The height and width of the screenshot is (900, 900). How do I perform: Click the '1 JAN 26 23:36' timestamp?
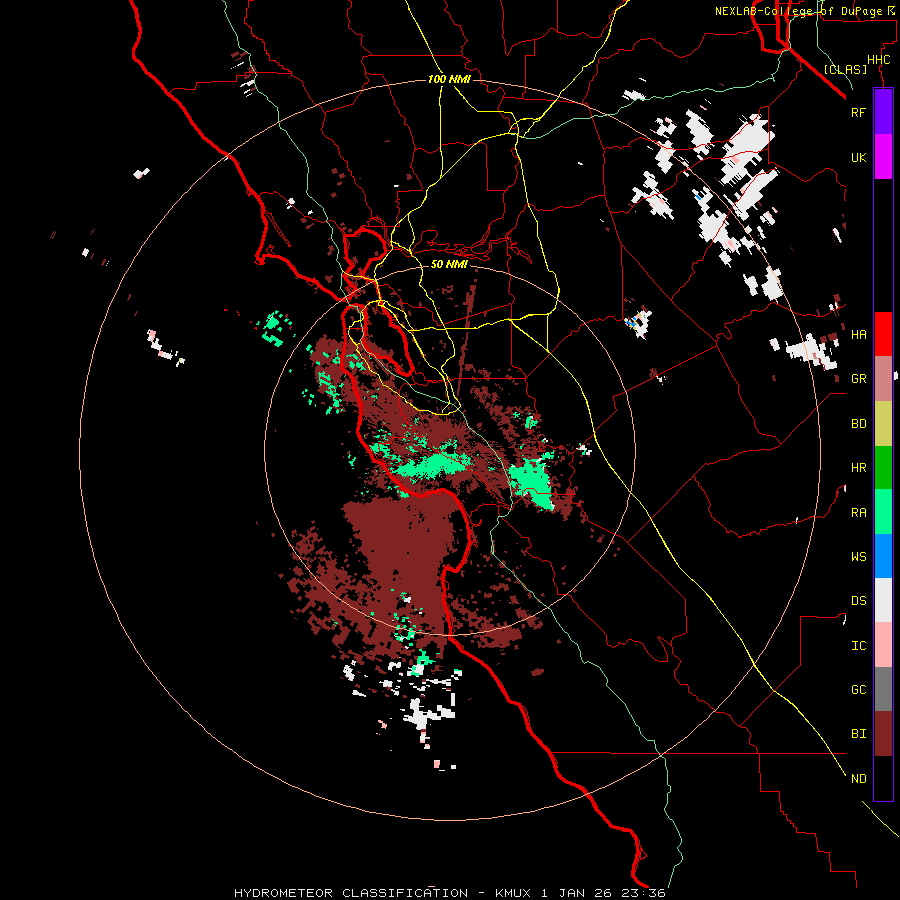[603, 893]
